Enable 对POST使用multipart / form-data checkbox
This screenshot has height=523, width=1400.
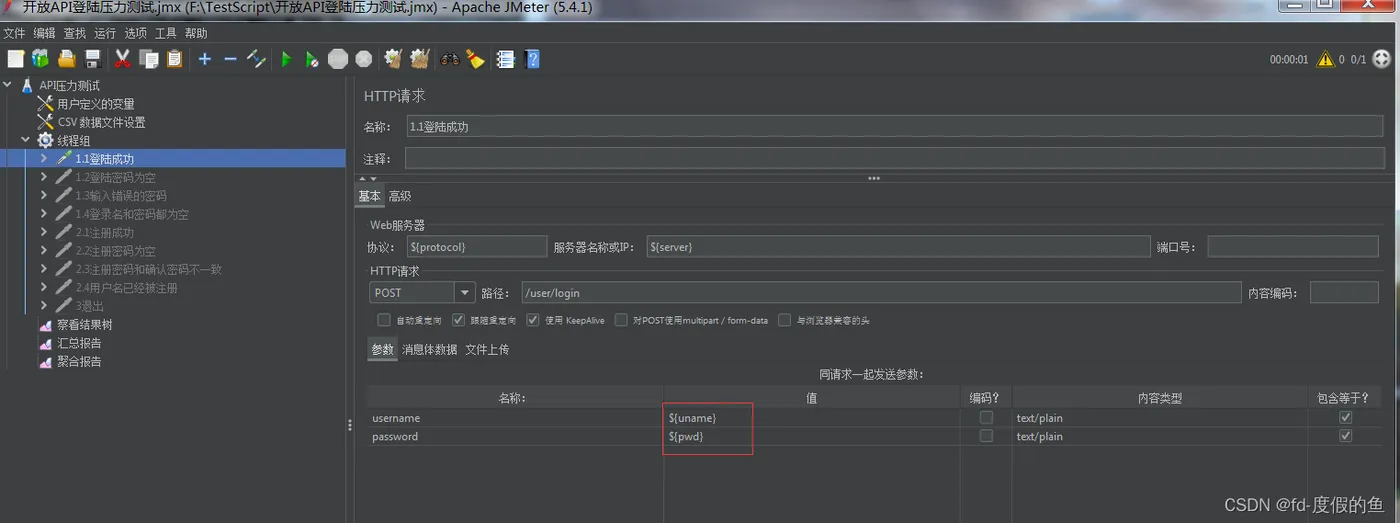tap(622, 320)
